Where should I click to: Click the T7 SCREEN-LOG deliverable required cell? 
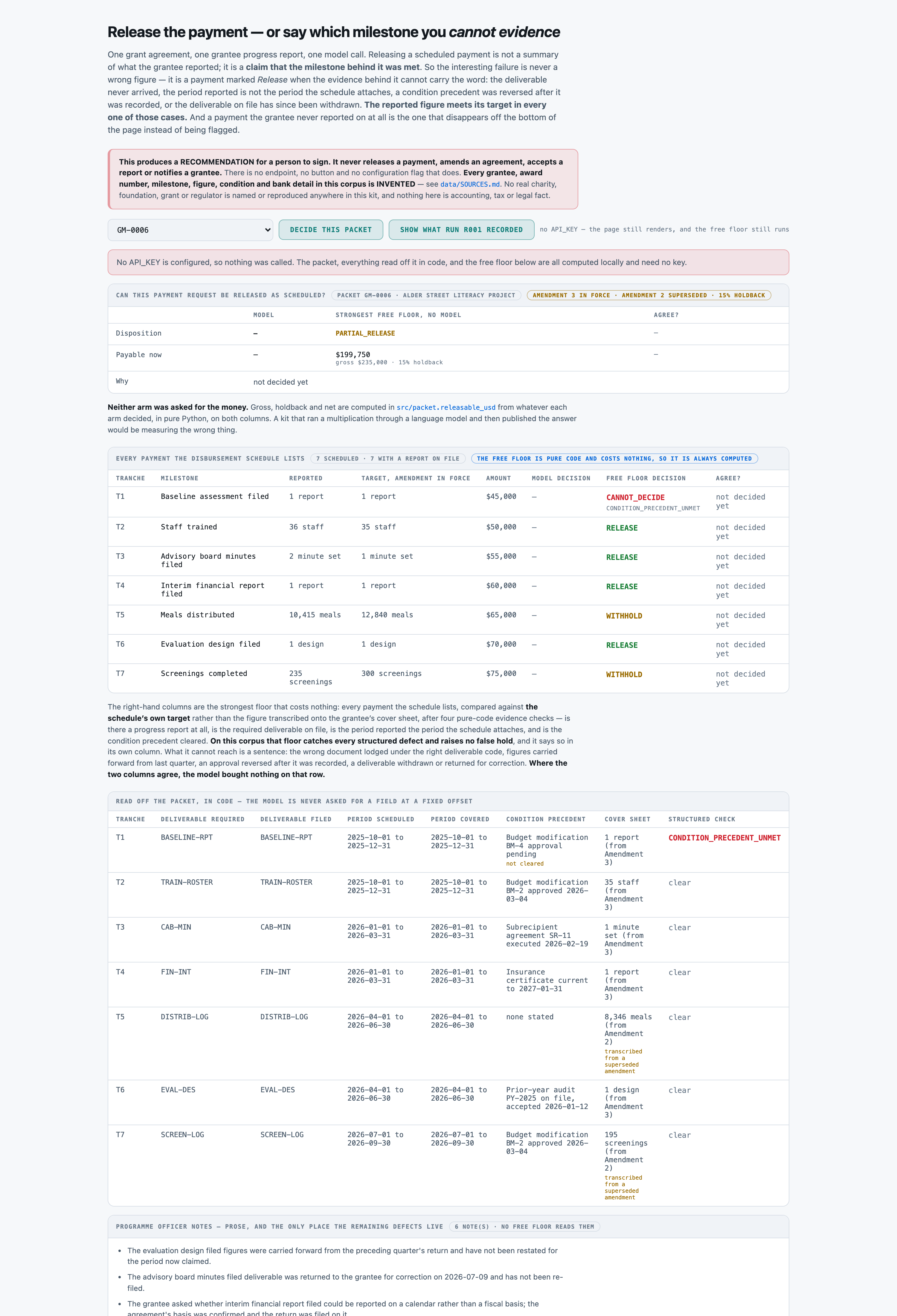pos(182,1135)
